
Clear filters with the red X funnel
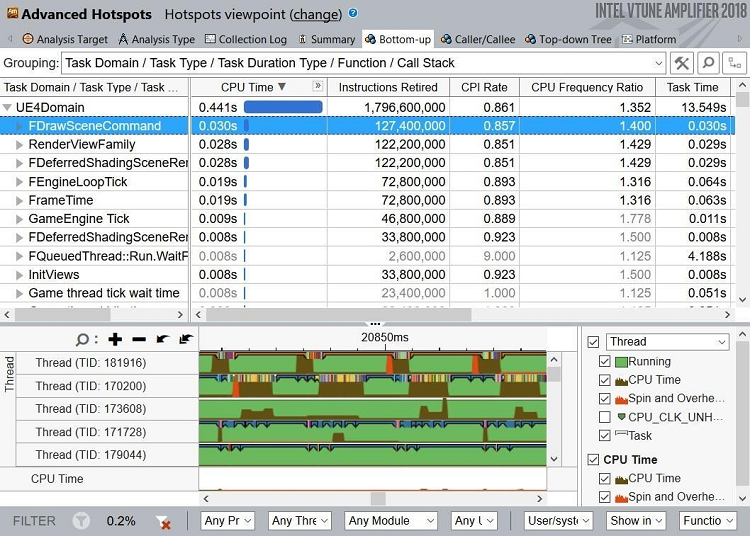tap(164, 522)
